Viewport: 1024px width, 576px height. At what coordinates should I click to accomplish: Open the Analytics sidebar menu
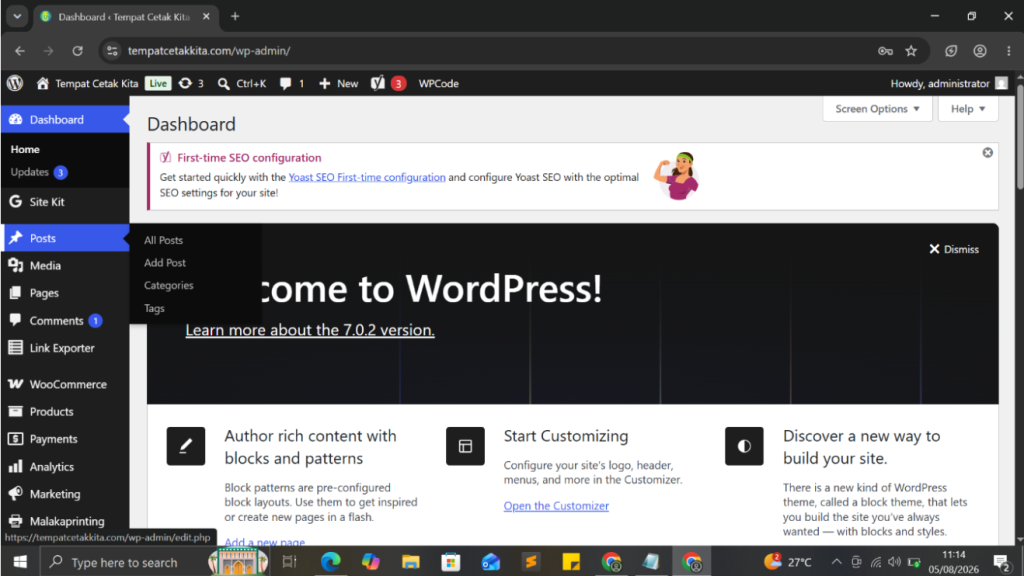point(65,466)
